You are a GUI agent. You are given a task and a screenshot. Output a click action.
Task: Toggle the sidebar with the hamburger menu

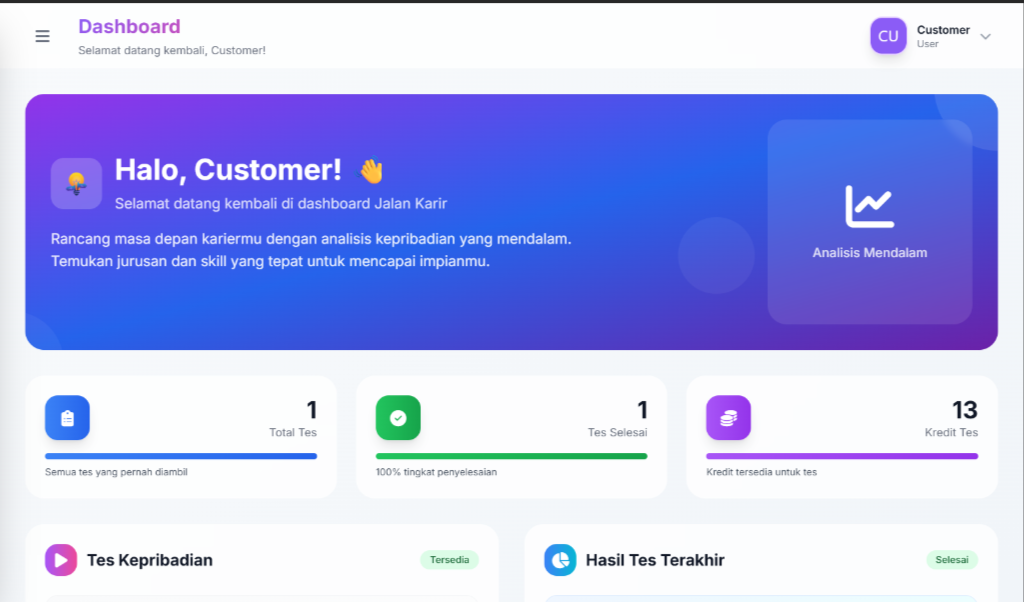pyautogui.click(x=41, y=36)
